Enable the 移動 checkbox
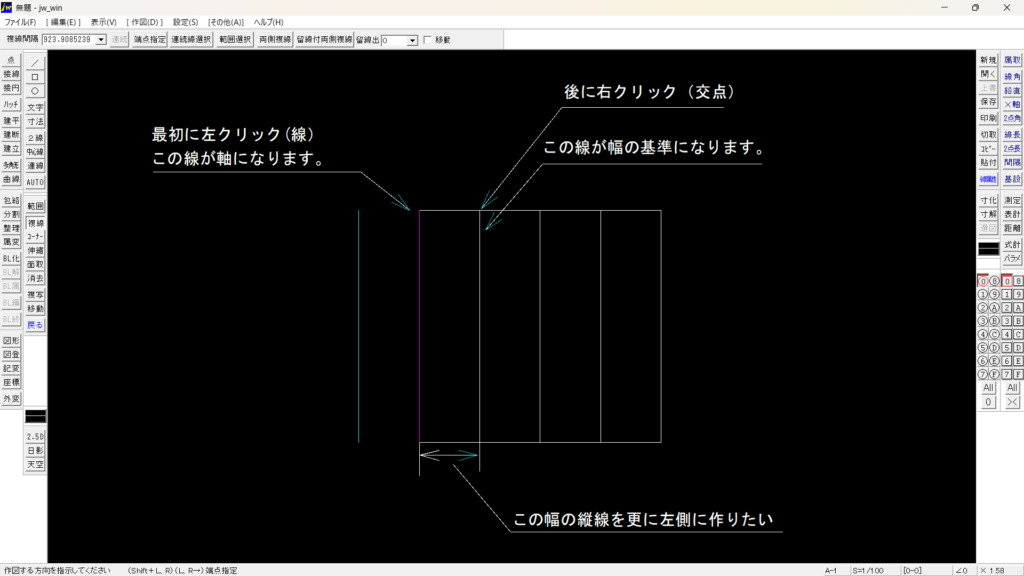Image resolution: width=1024 pixels, height=576 pixels. pos(428,40)
